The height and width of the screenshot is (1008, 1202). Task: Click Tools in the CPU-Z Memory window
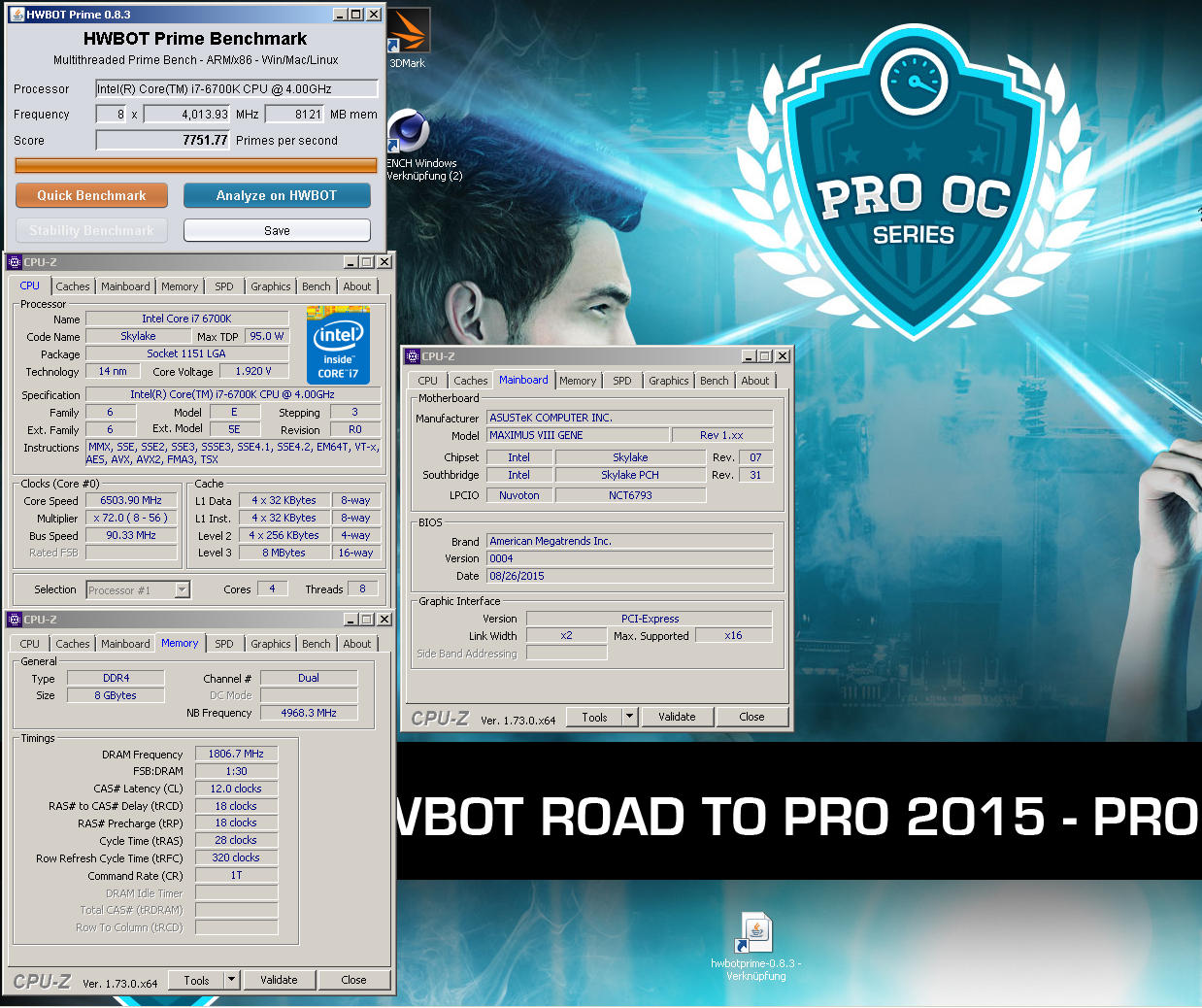tap(196, 980)
